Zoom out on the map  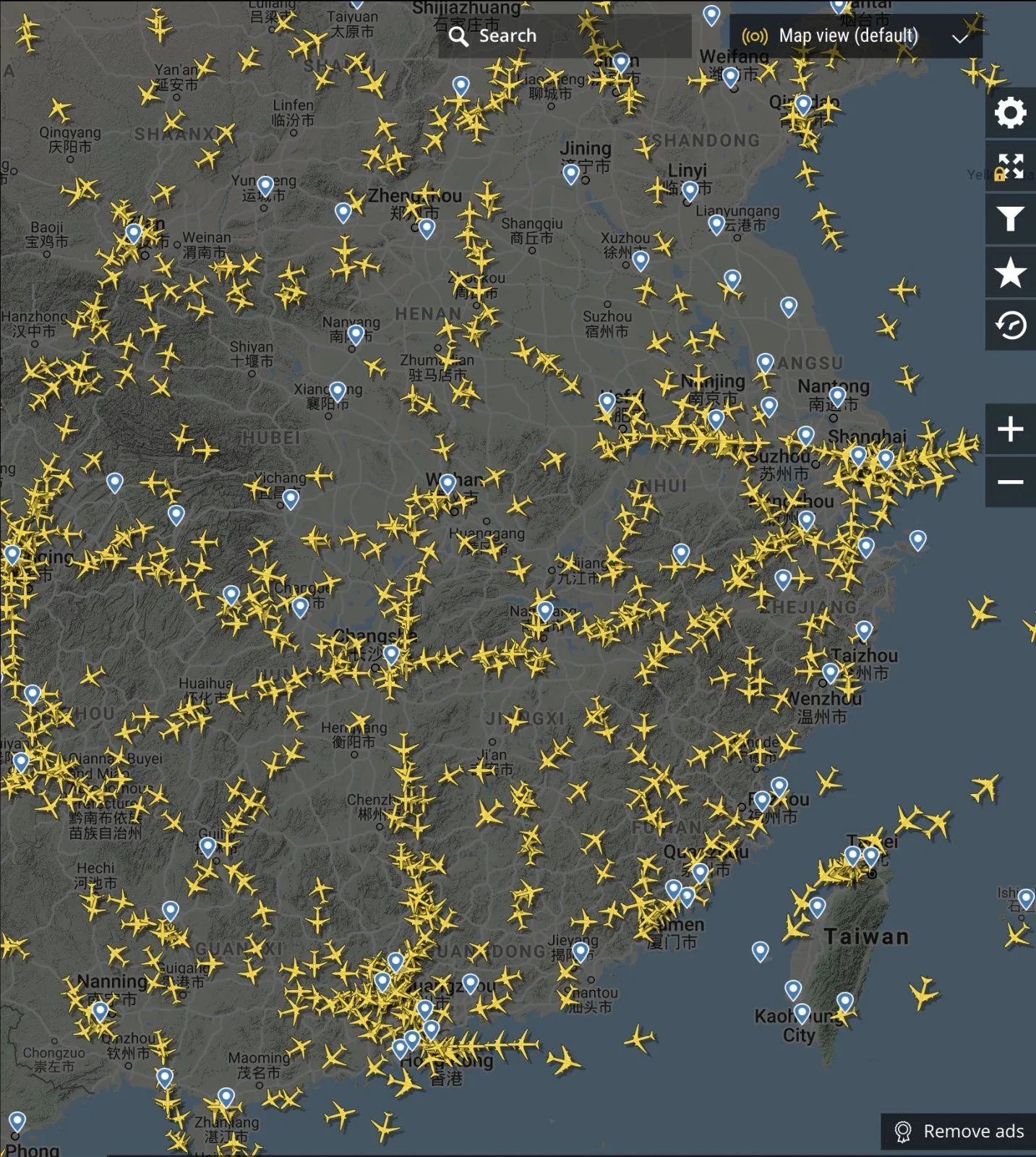pos(1010,482)
